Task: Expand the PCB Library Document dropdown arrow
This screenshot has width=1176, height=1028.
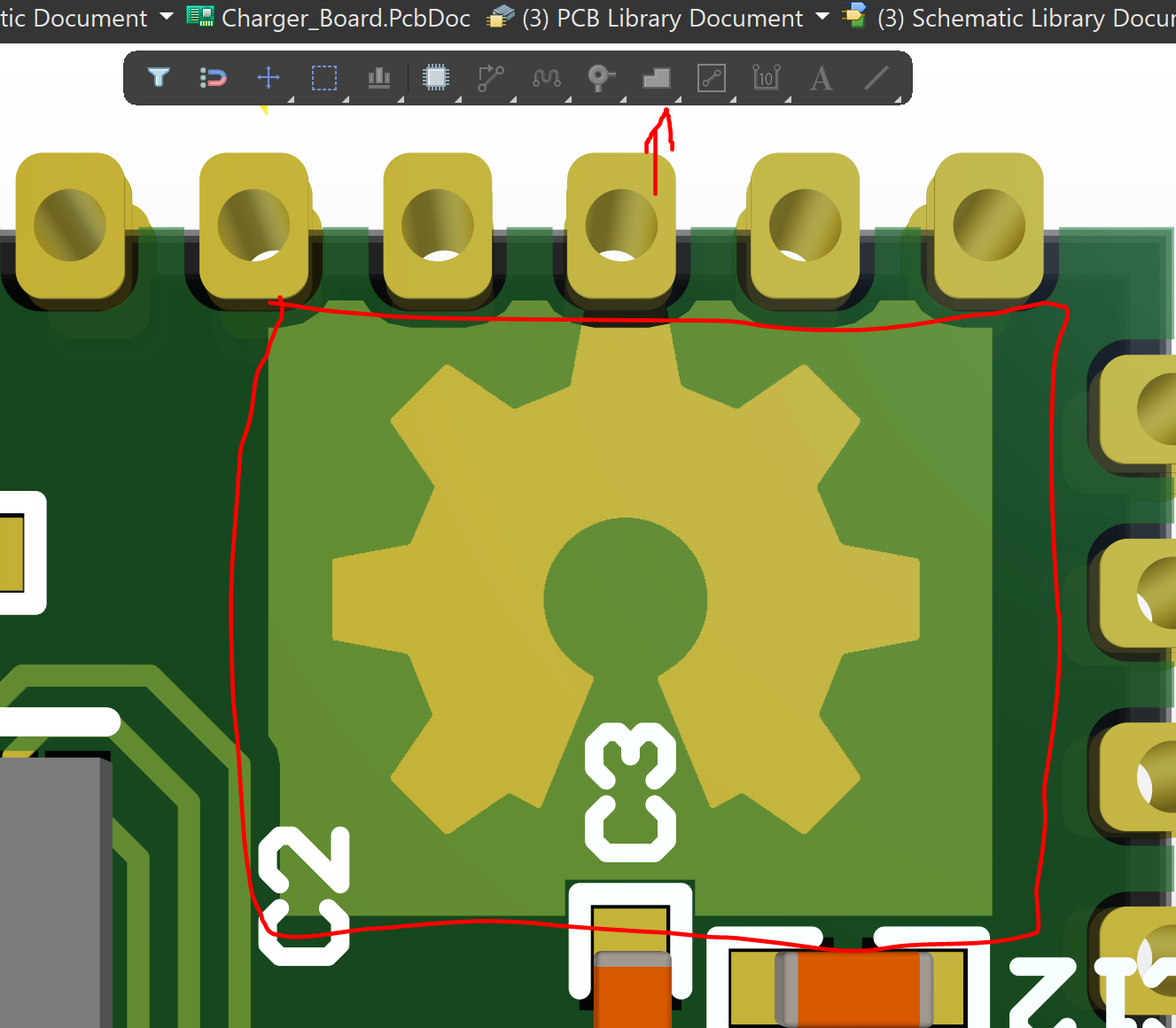Action: pos(822,17)
